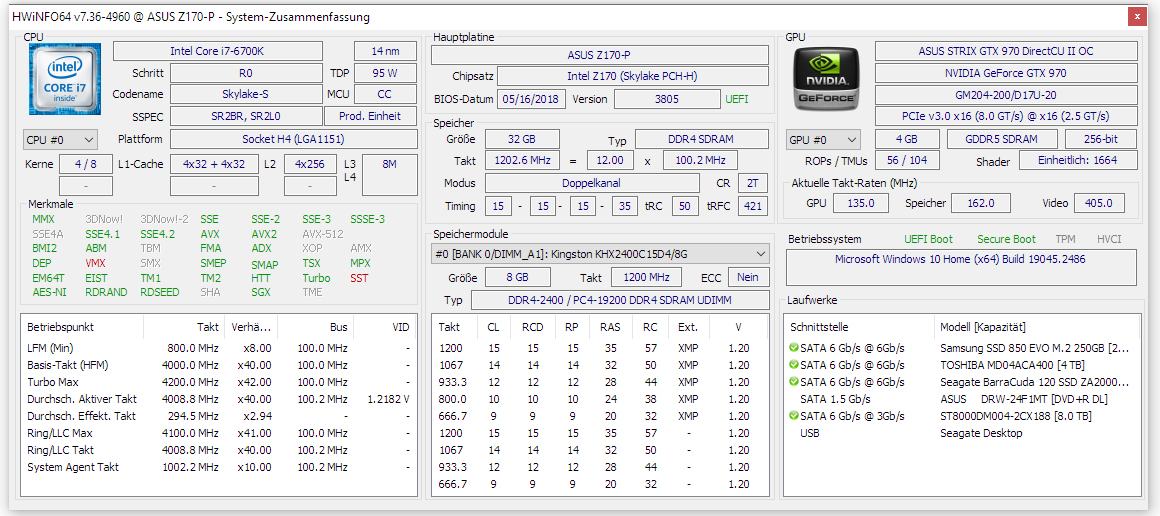
Task: Click the ASUS Z170-P mainboard field
Action: [600, 55]
